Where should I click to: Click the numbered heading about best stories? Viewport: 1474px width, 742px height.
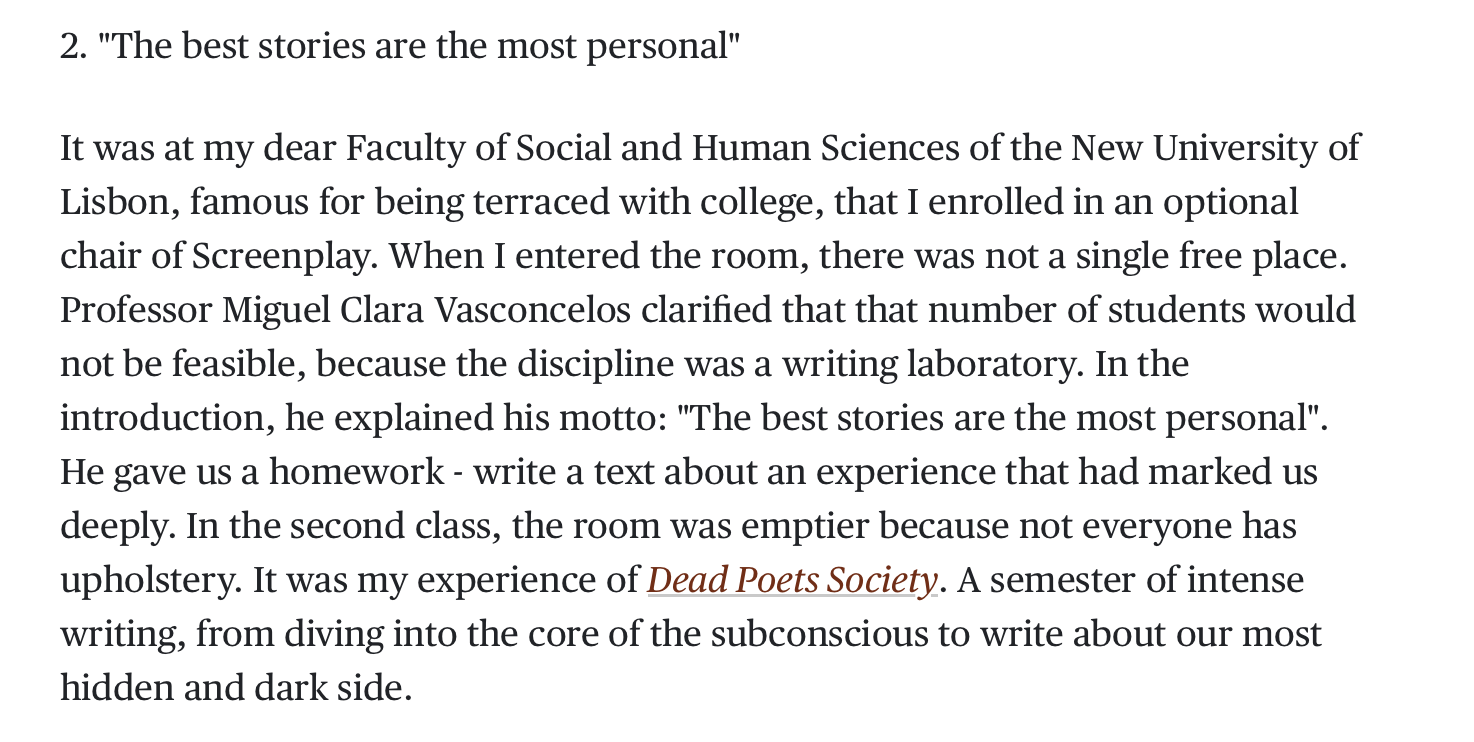click(x=400, y=47)
